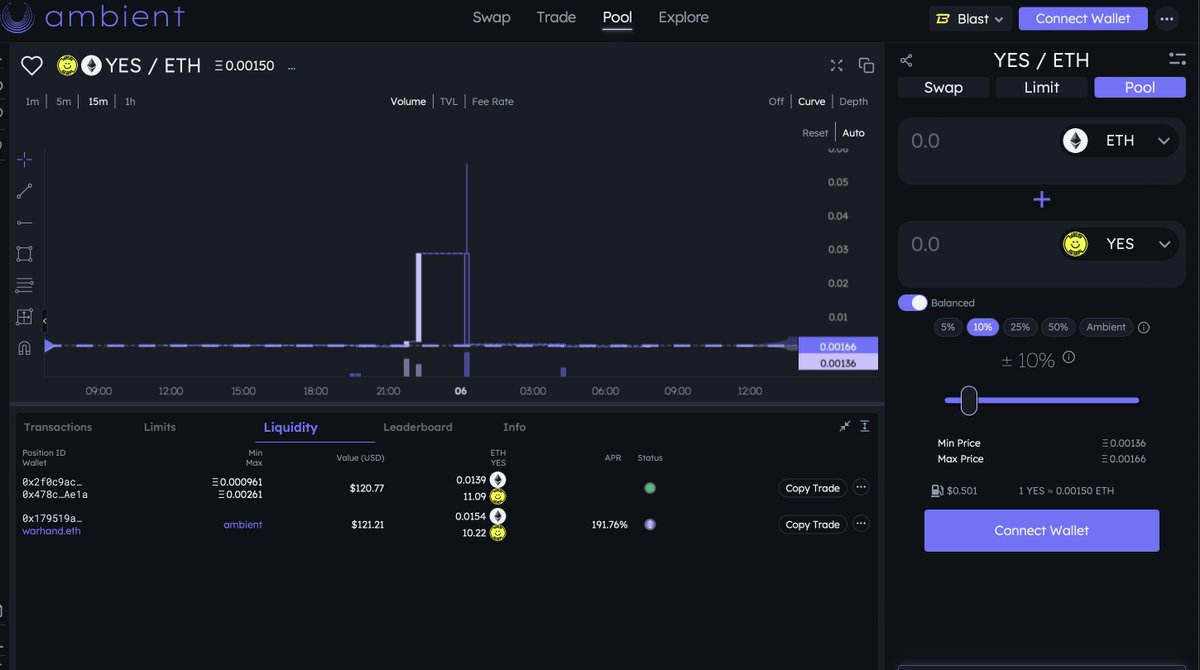This screenshot has width=1200, height=670.
Task: Show Volume indicator on chart
Action: [408, 102]
